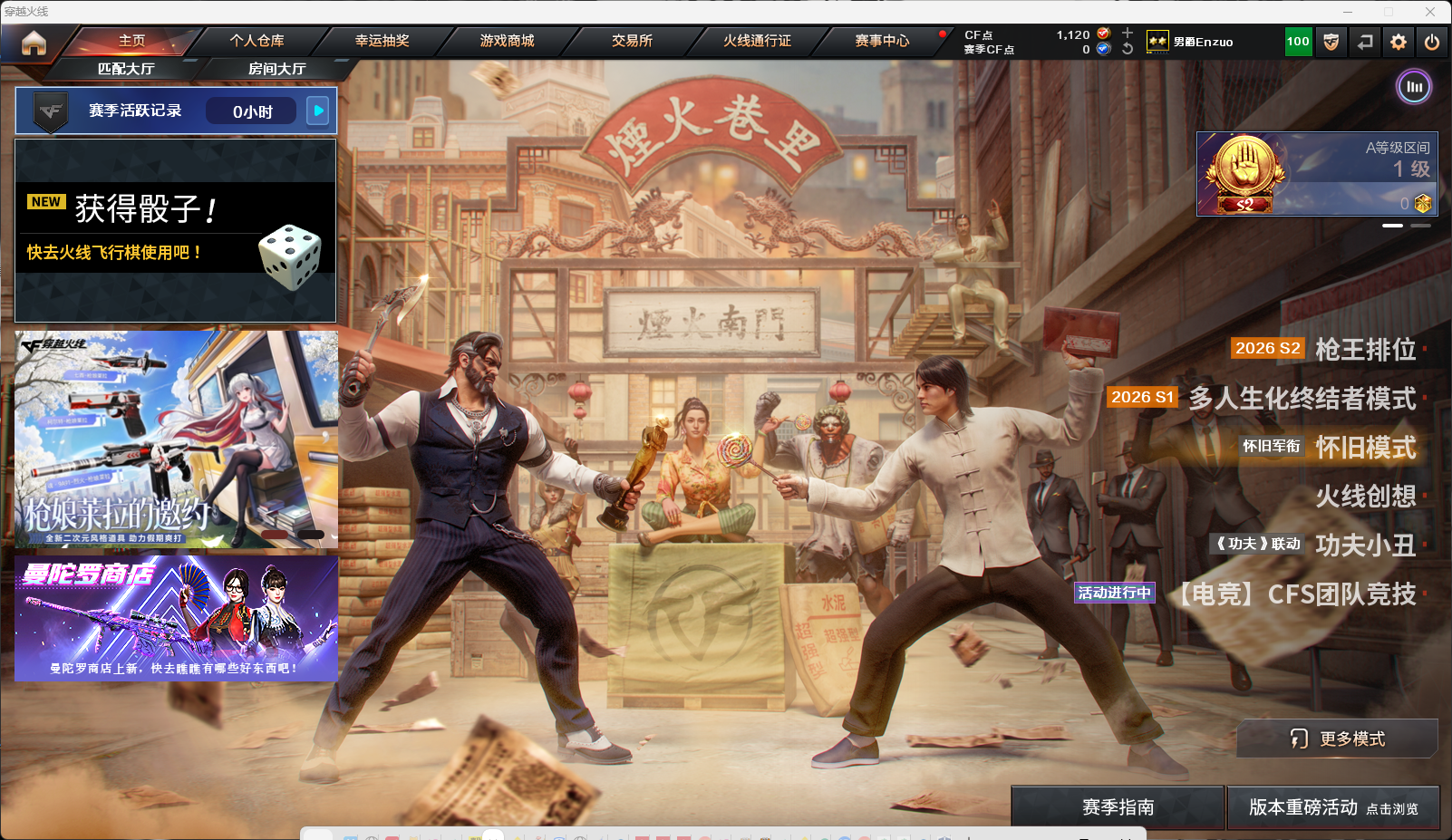Click the 快去火线飞行棋使用吧 text

(x=113, y=253)
